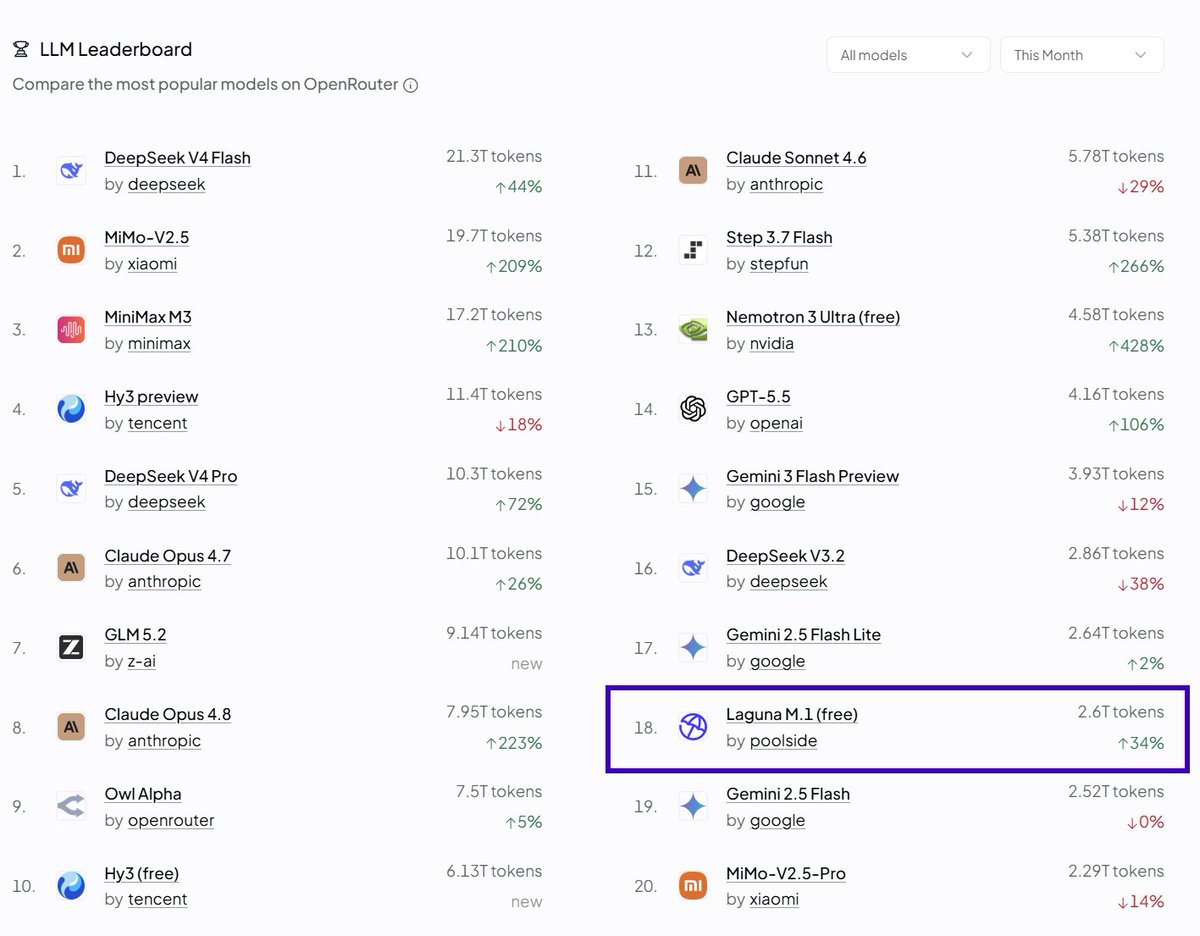
Task: Click the Claude Sonnet 4.6 Anthropic logo
Action: tap(693, 171)
